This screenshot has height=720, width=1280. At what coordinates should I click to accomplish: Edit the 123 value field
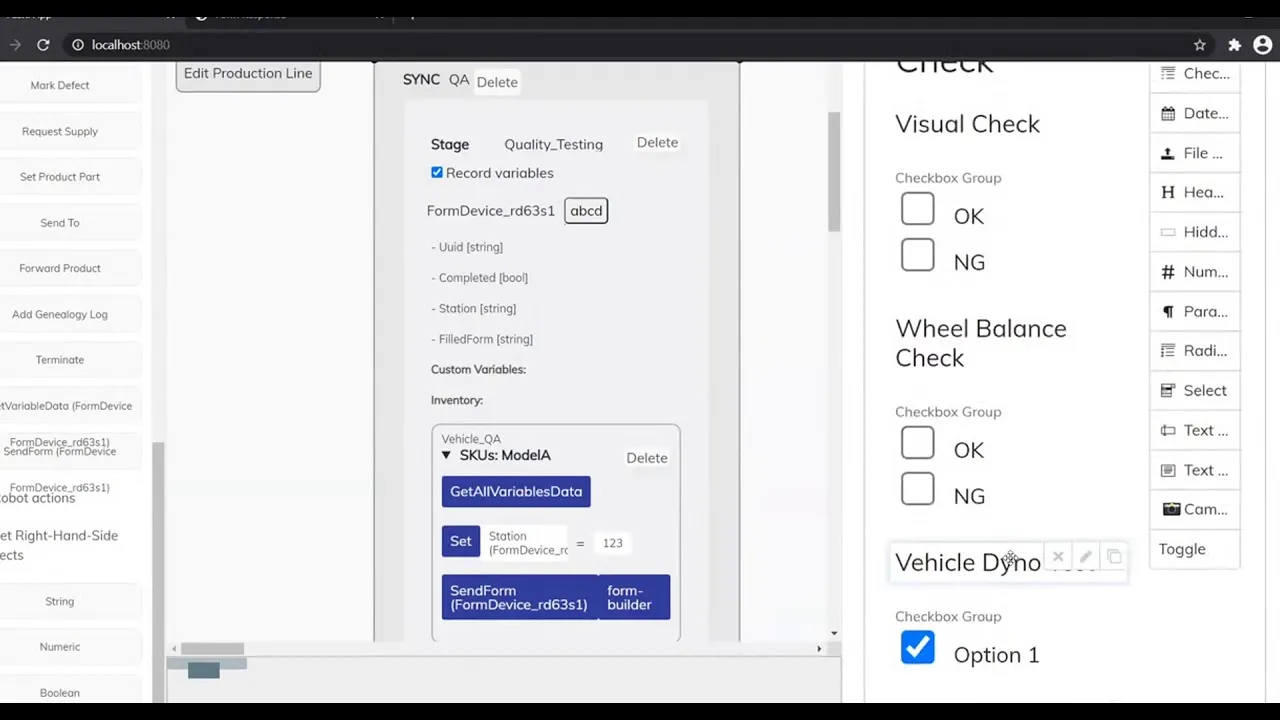coord(612,543)
